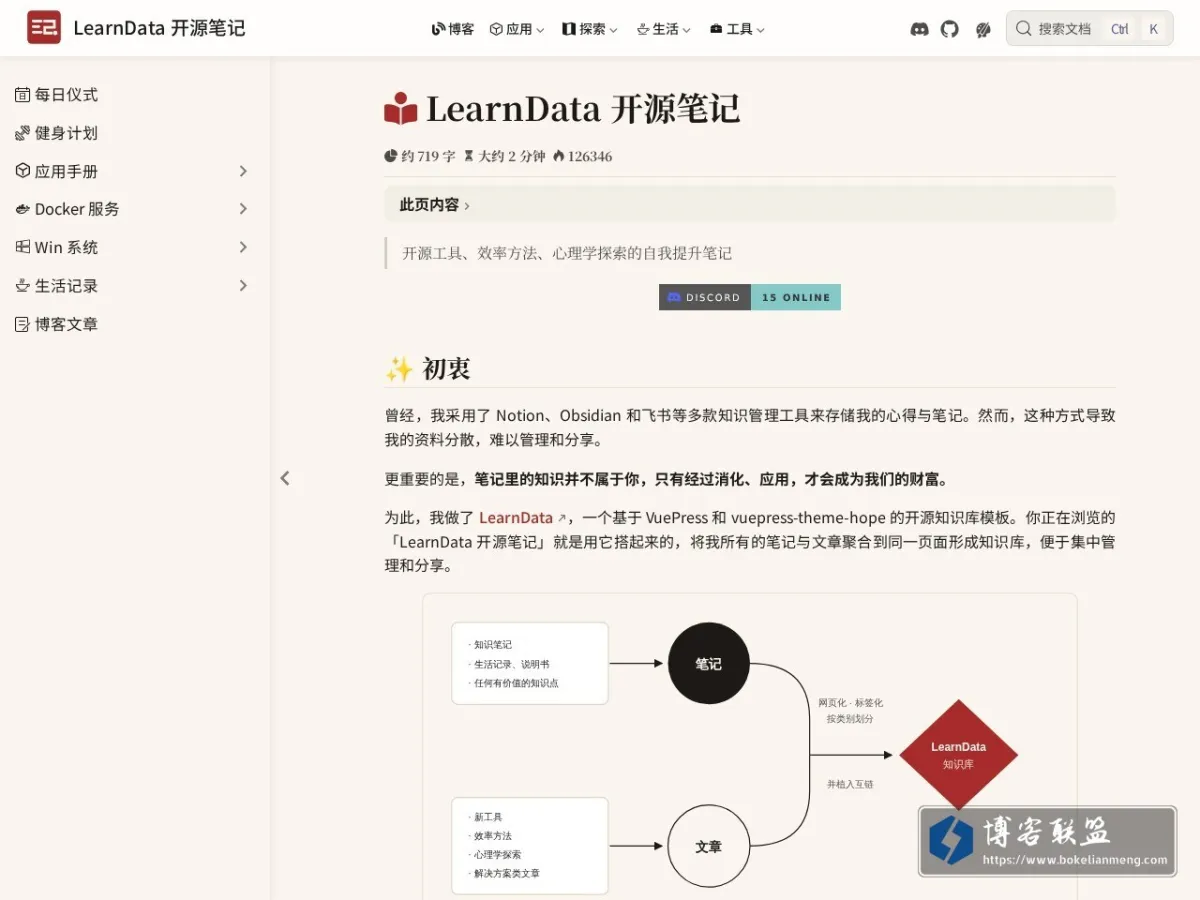The width and height of the screenshot is (1200, 900).
Task: Click the 每日仪式 calendar icon
Action: pos(23,95)
